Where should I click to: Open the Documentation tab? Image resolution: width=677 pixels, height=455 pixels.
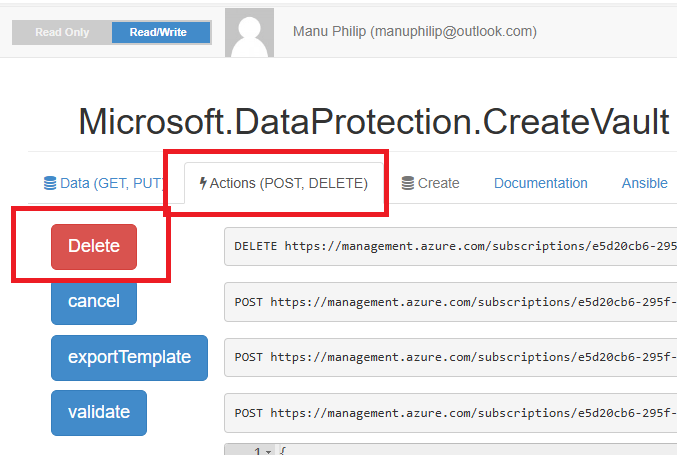tap(541, 183)
